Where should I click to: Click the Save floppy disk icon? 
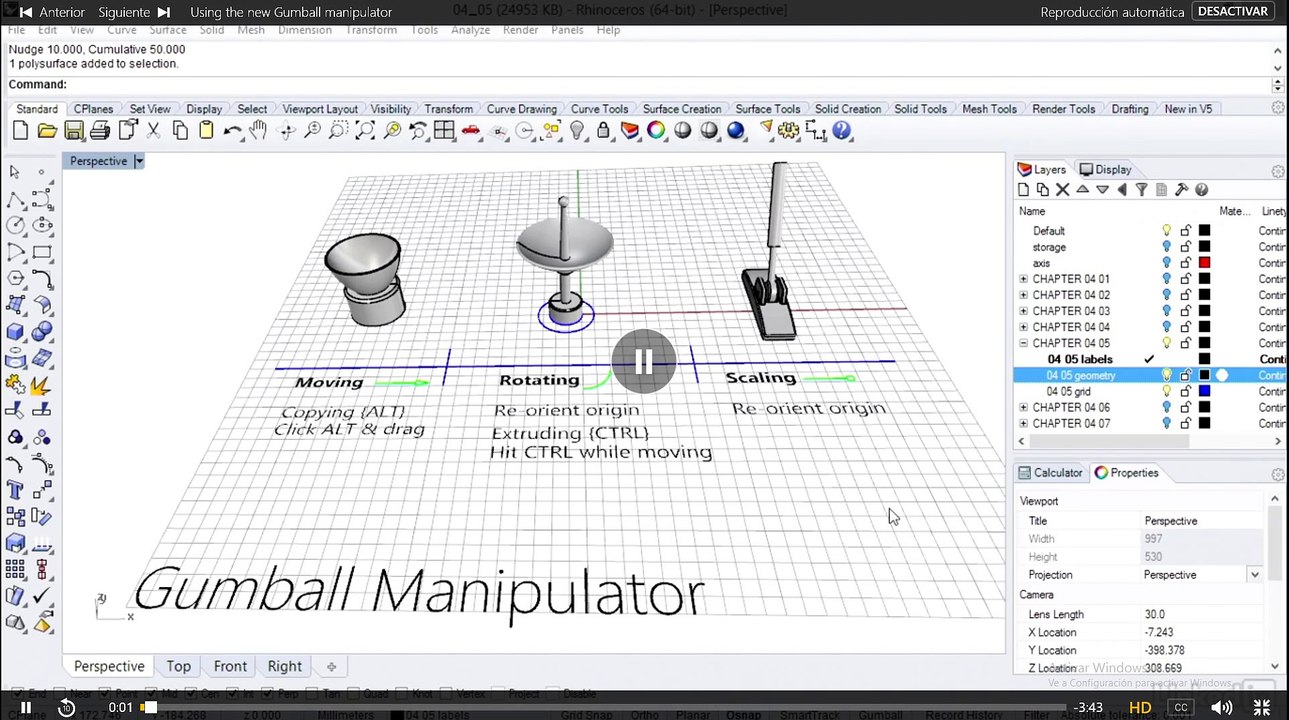coord(74,131)
